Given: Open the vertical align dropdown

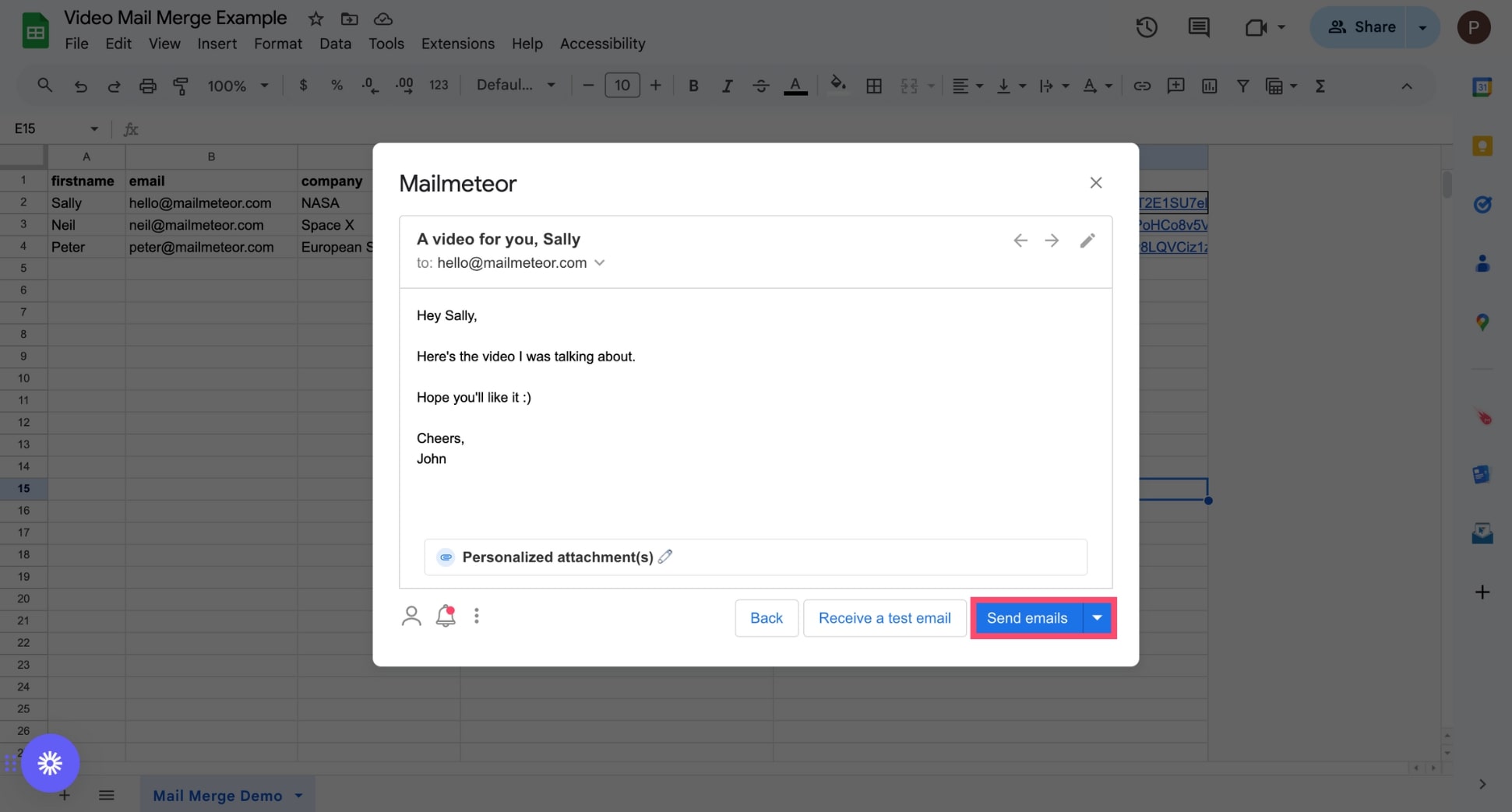Looking at the screenshot, I should 1010,86.
